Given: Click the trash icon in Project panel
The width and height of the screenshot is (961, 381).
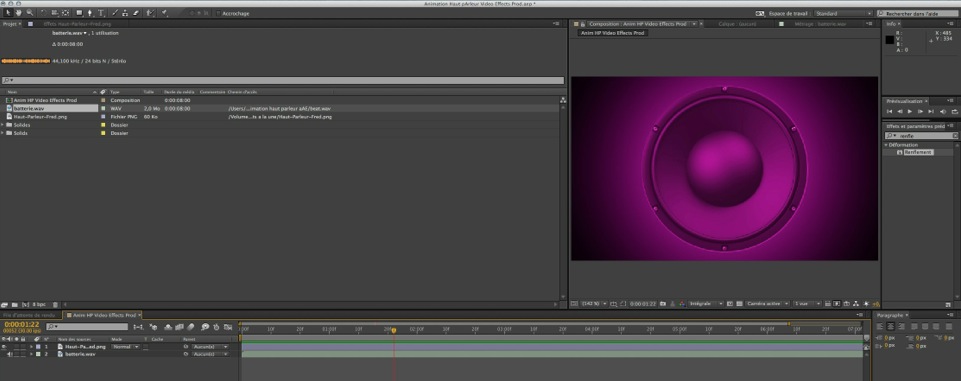Looking at the screenshot, I should click(x=55, y=304).
